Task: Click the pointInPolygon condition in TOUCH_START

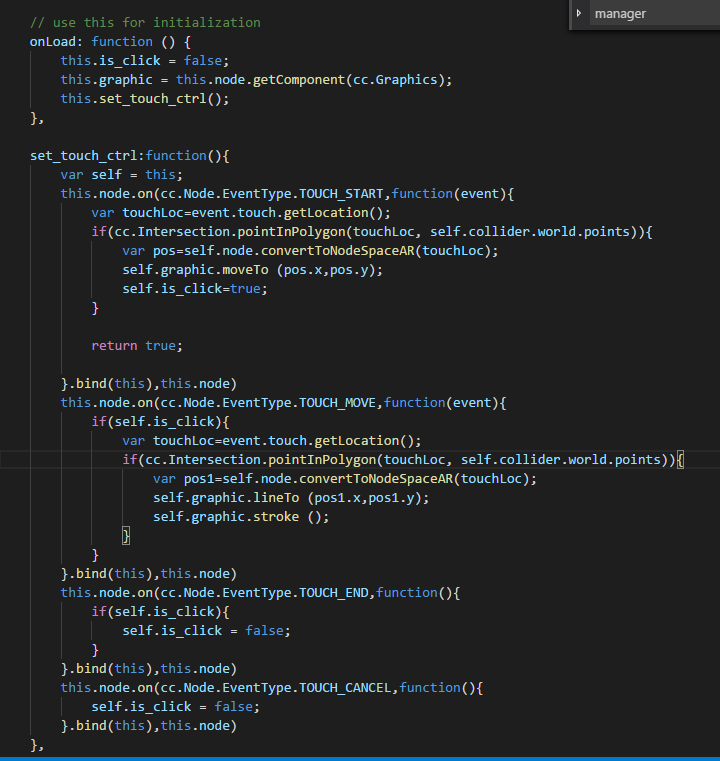Action: (x=372, y=232)
